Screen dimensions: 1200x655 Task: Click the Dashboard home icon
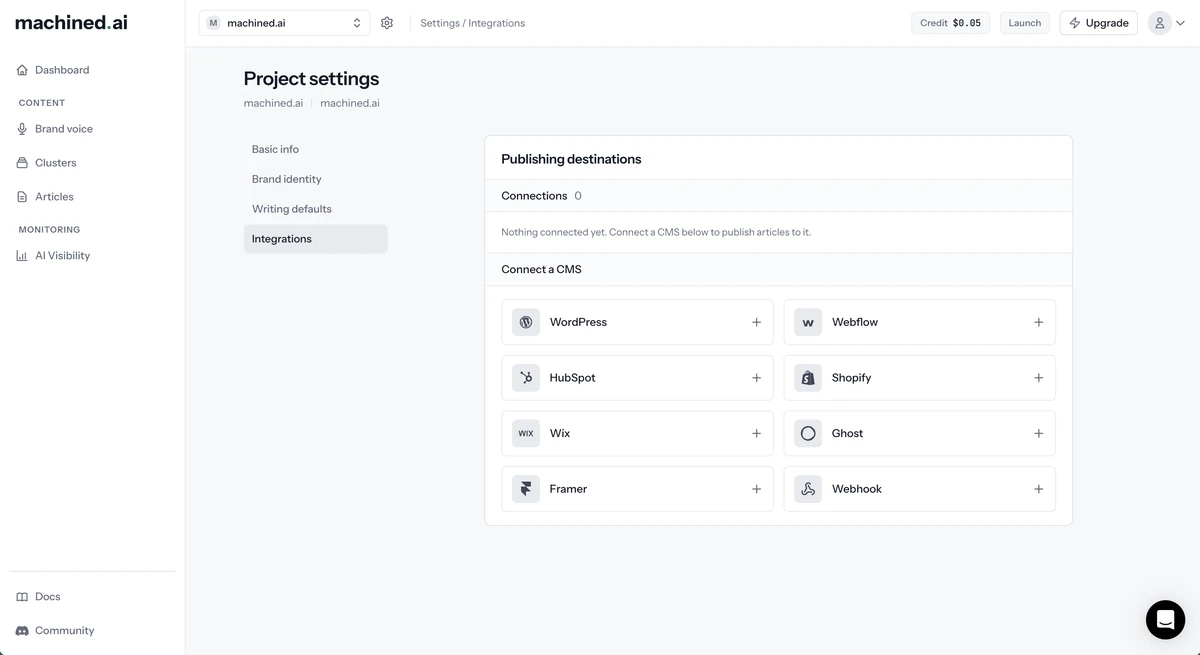[22, 70]
